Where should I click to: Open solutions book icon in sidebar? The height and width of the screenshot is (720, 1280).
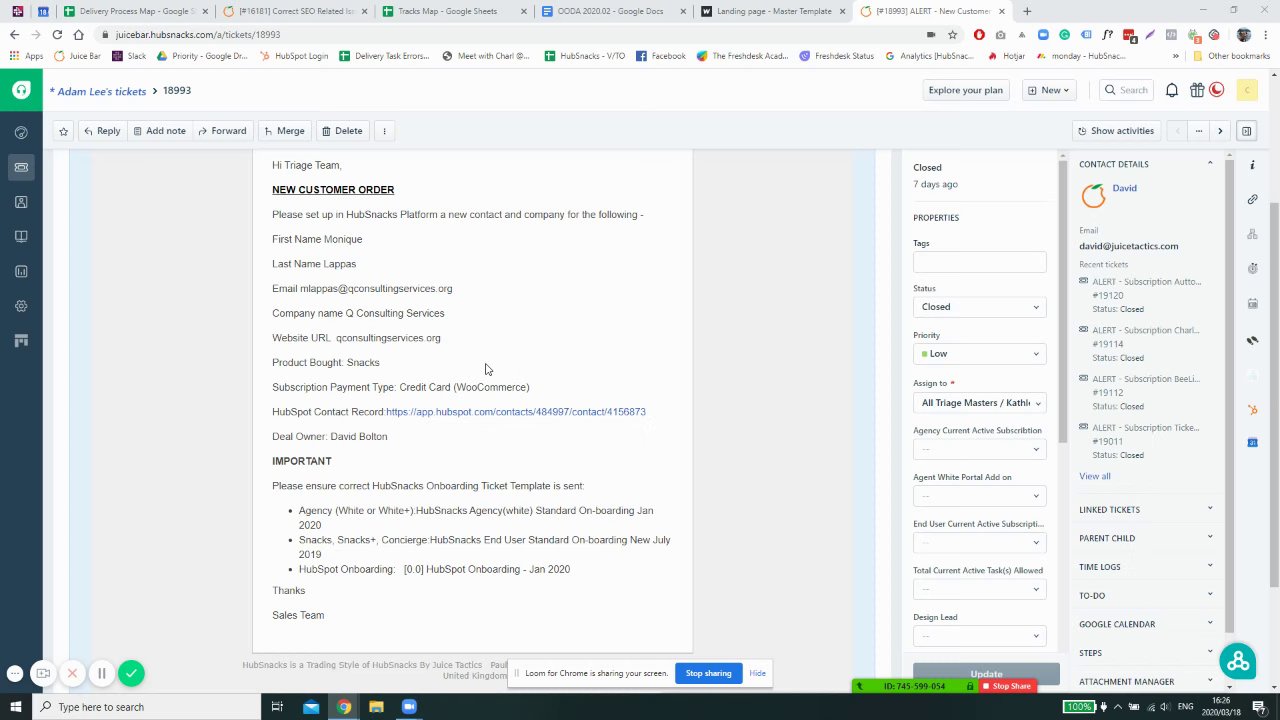point(21,237)
